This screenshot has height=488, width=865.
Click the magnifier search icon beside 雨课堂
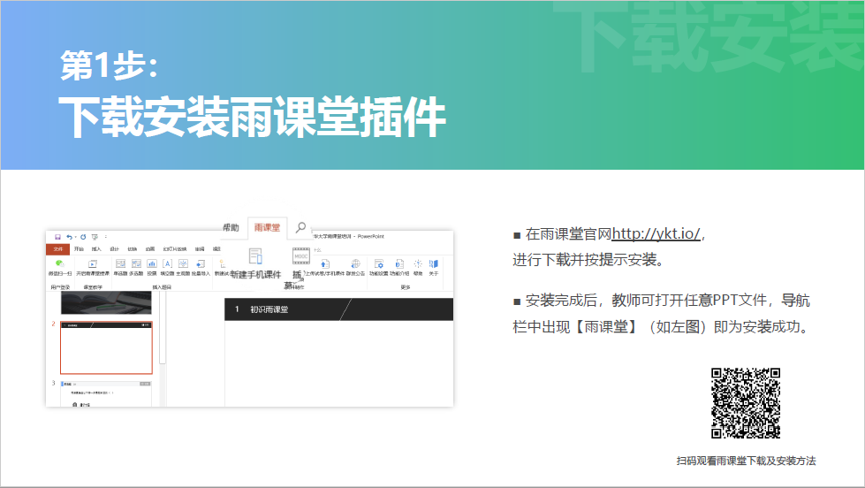point(301,227)
